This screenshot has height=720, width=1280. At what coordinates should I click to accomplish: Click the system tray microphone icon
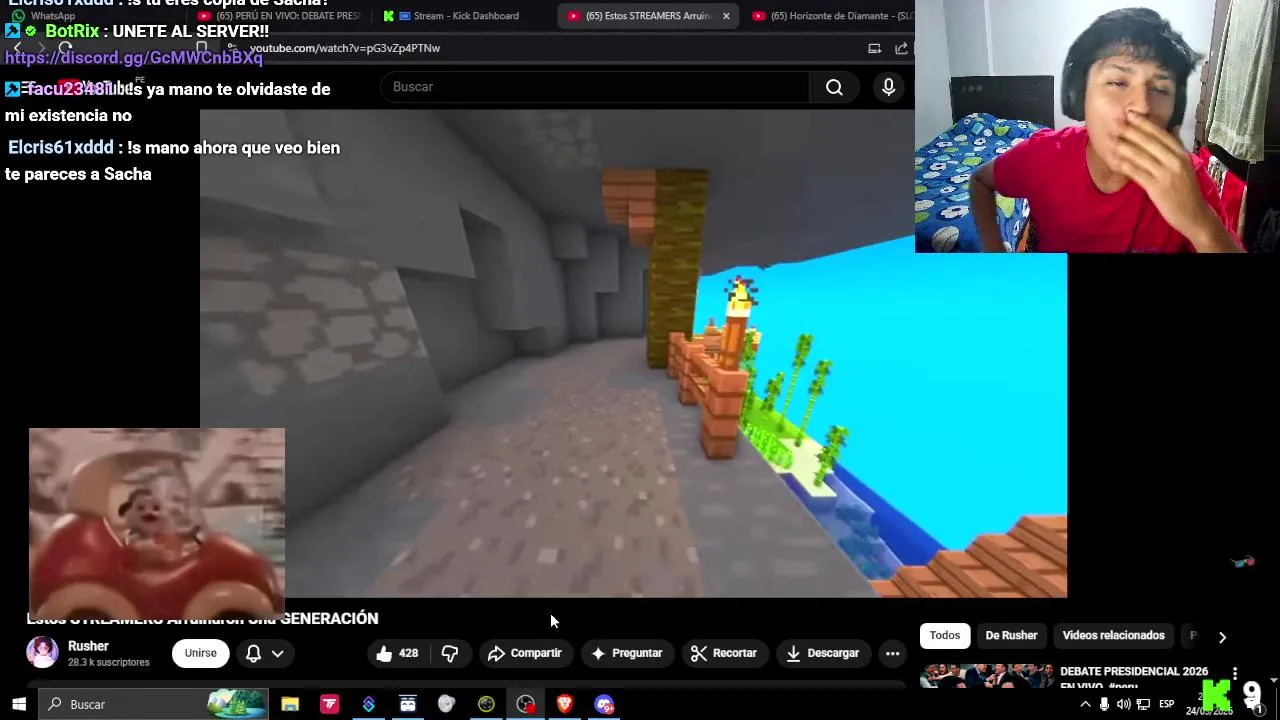pyautogui.click(x=1104, y=704)
